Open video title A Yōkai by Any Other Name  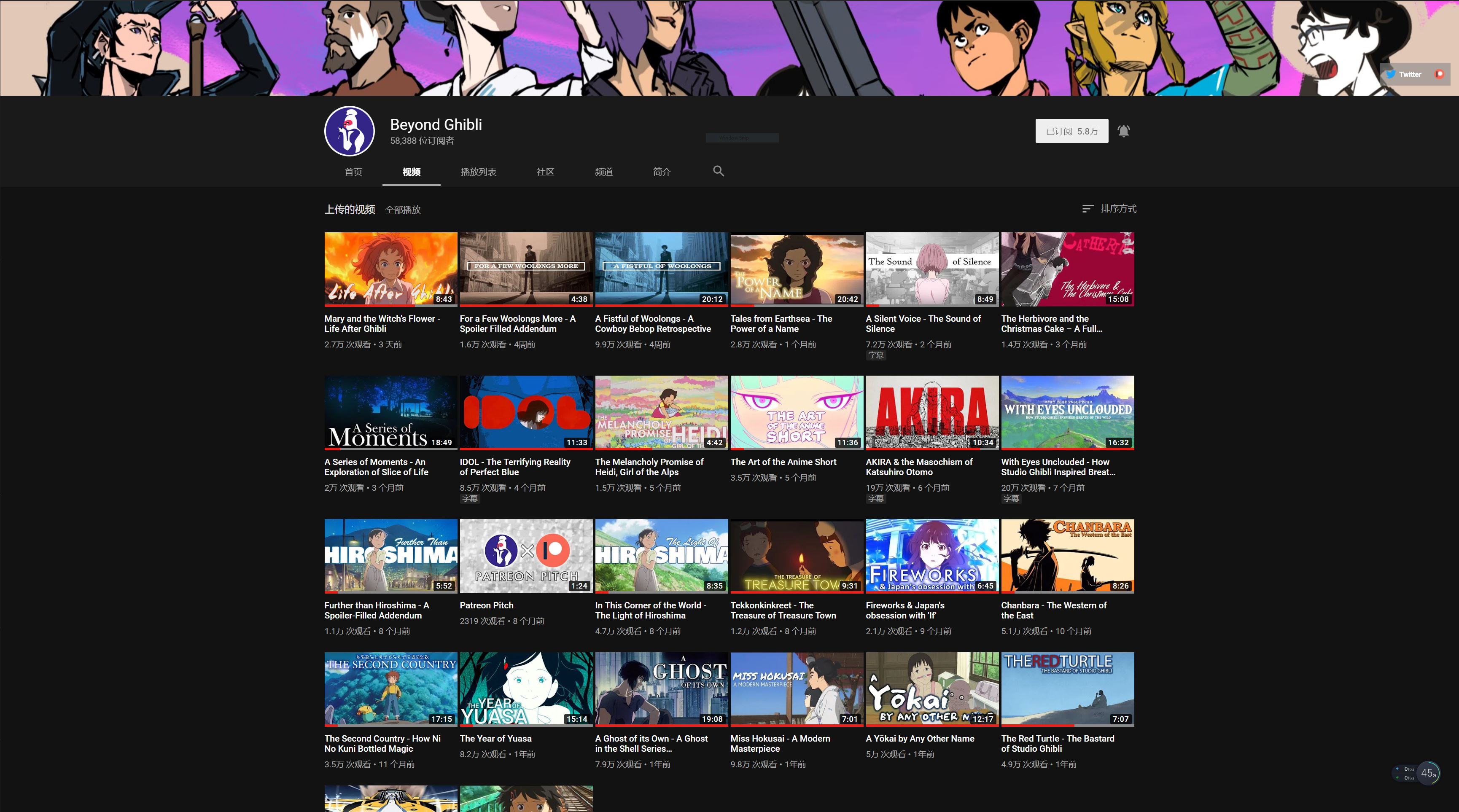click(920, 738)
